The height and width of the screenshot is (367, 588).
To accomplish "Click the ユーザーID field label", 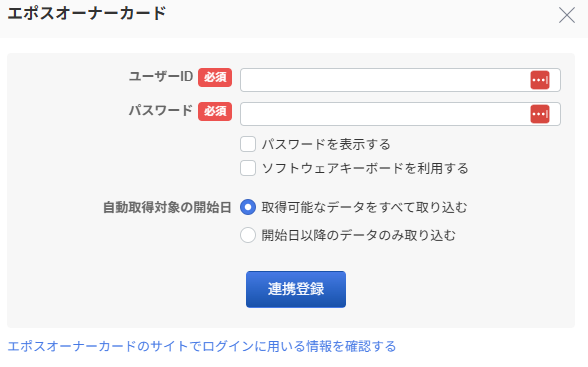I will point(161,76).
